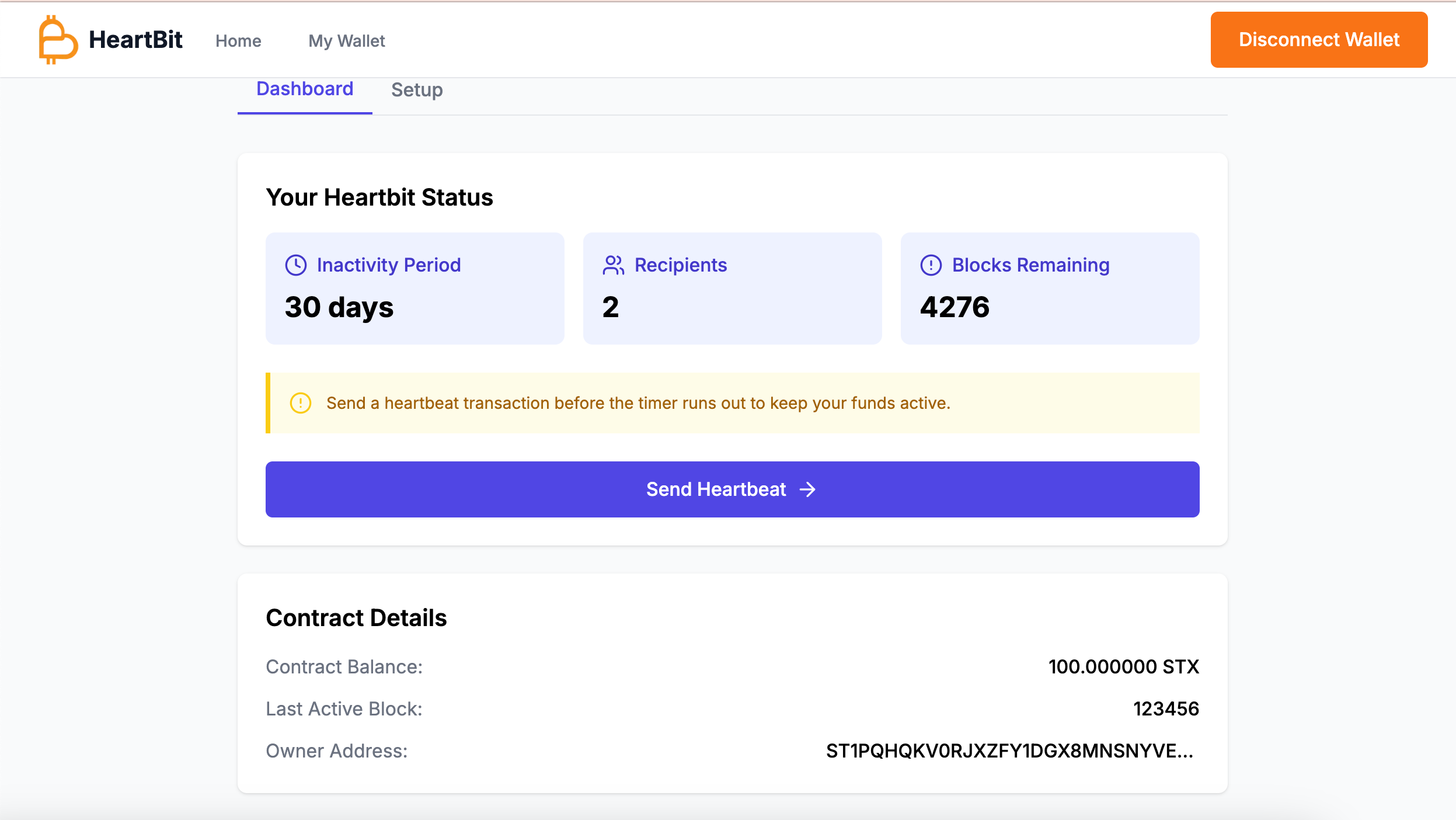Image resolution: width=1456 pixels, height=820 pixels.
Task: Click the clock icon beside Inactivity Period
Action: (296, 265)
